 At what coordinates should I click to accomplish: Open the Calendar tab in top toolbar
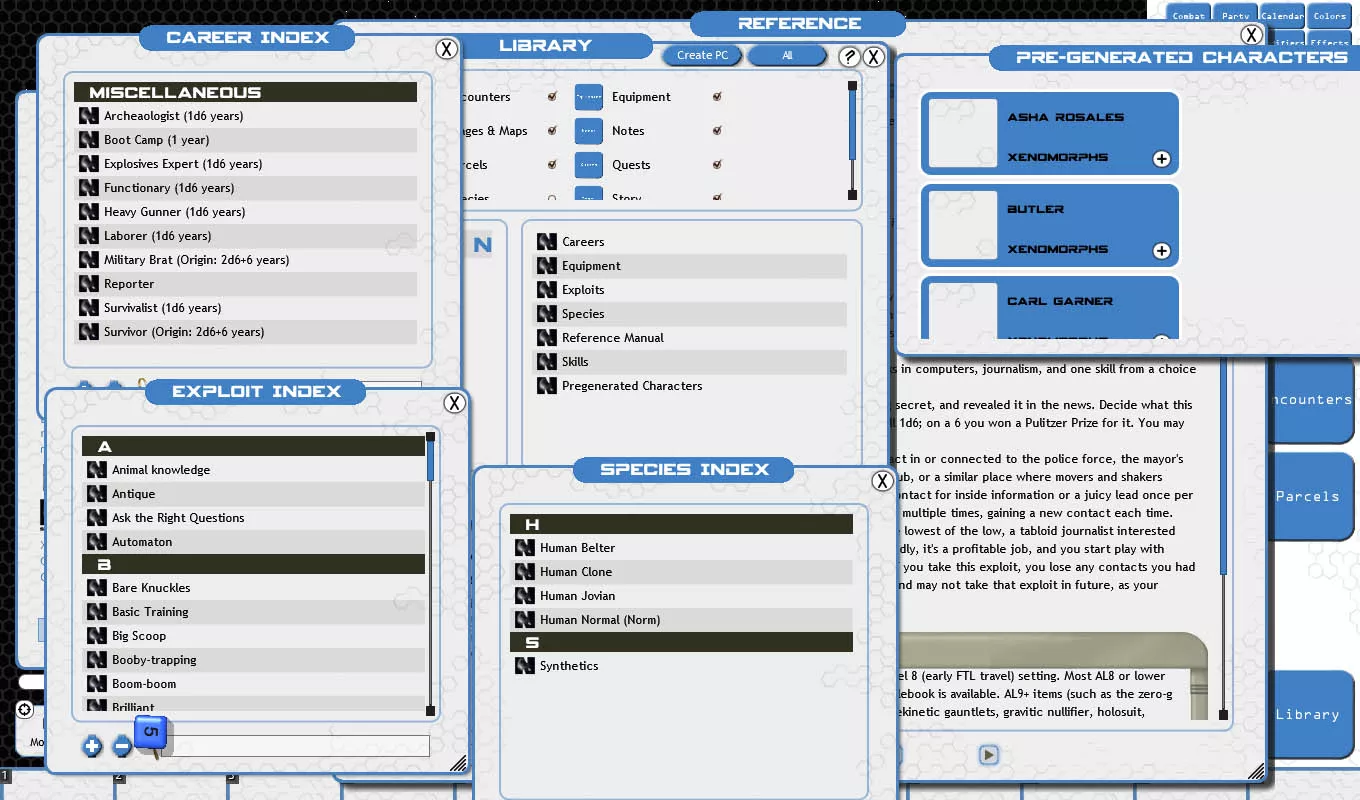(1282, 15)
